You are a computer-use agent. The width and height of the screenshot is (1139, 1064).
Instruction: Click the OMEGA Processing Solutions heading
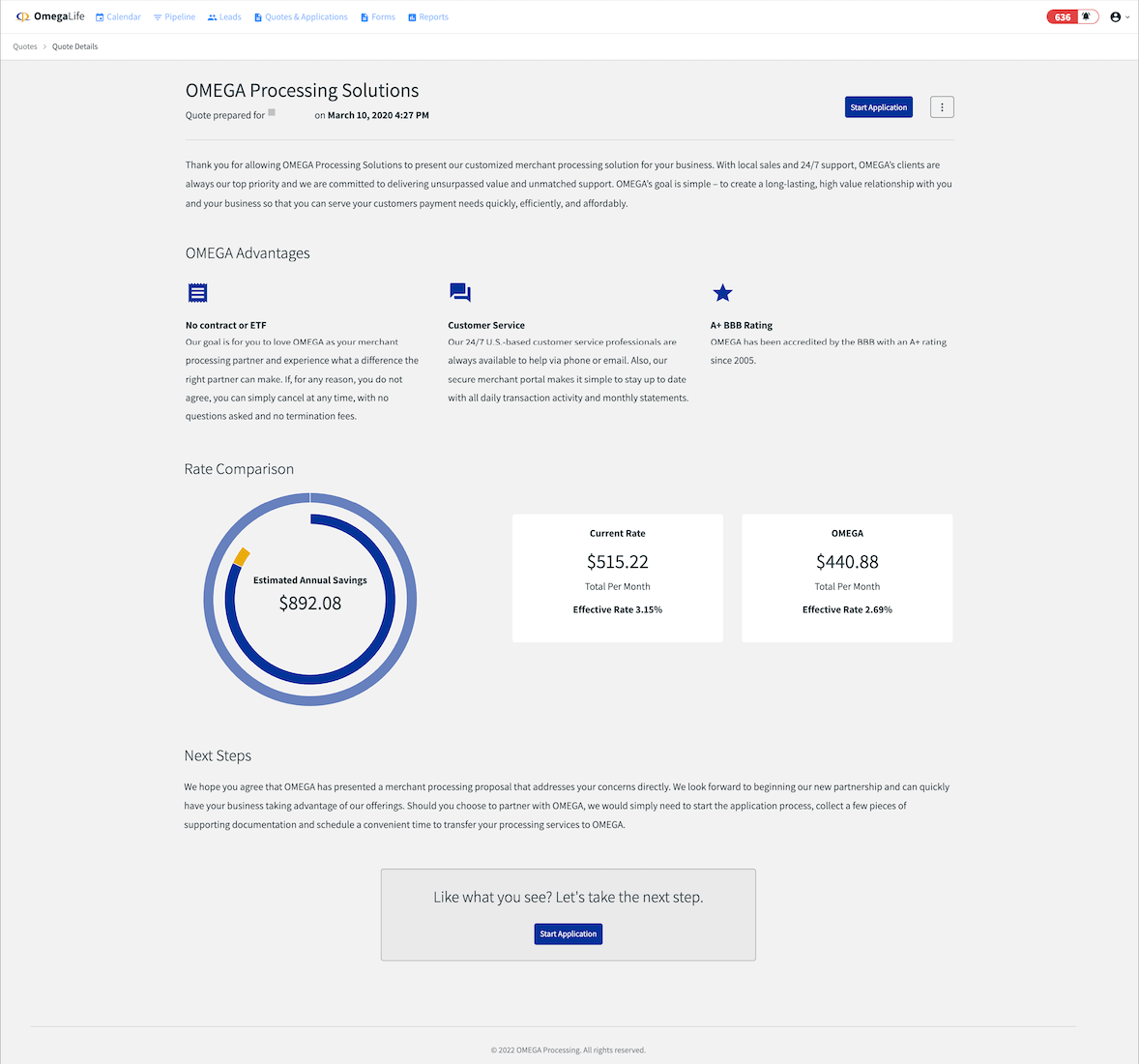pos(303,90)
